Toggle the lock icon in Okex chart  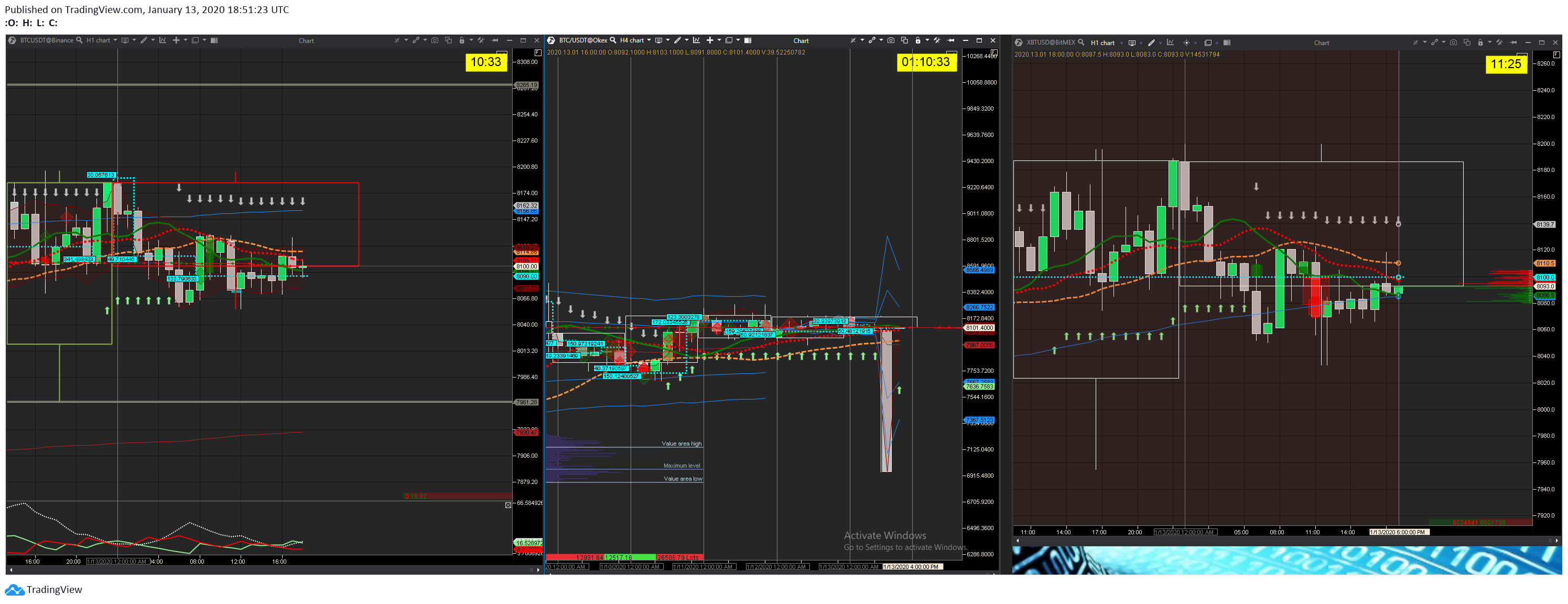(918, 40)
